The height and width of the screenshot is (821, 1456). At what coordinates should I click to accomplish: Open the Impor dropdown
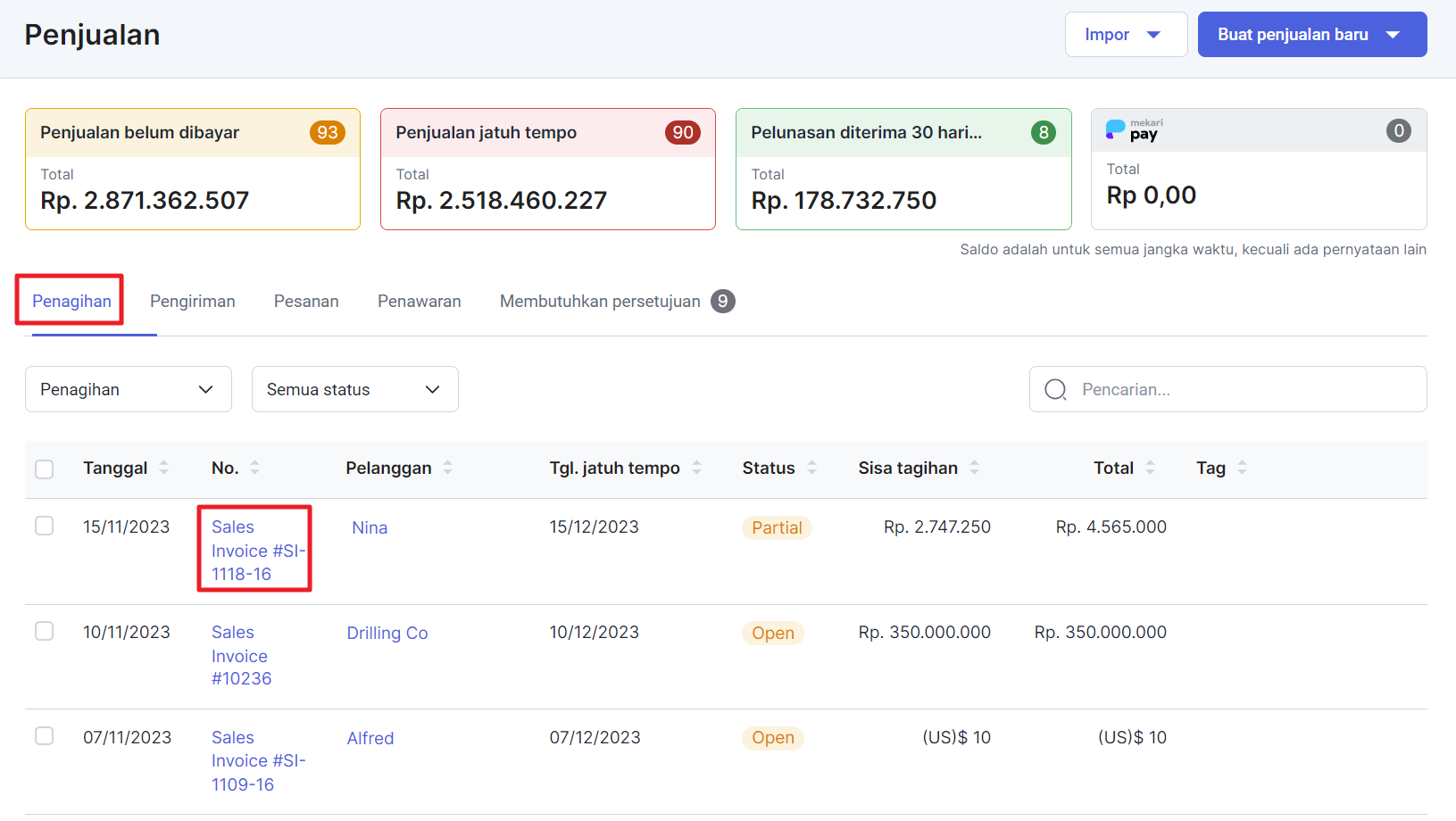(1125, 35)
